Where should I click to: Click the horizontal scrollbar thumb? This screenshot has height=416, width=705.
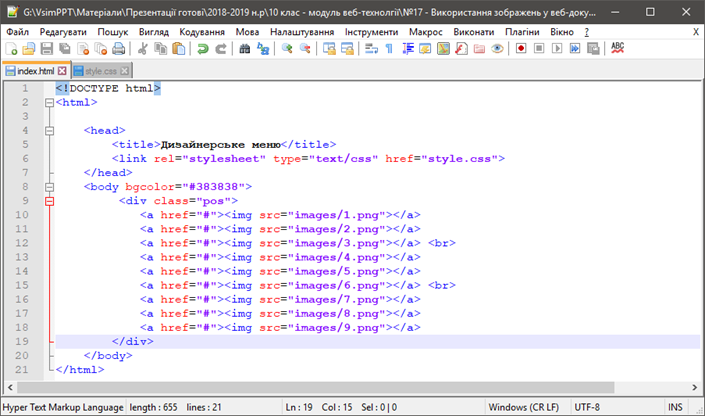[x=316, y=387]
